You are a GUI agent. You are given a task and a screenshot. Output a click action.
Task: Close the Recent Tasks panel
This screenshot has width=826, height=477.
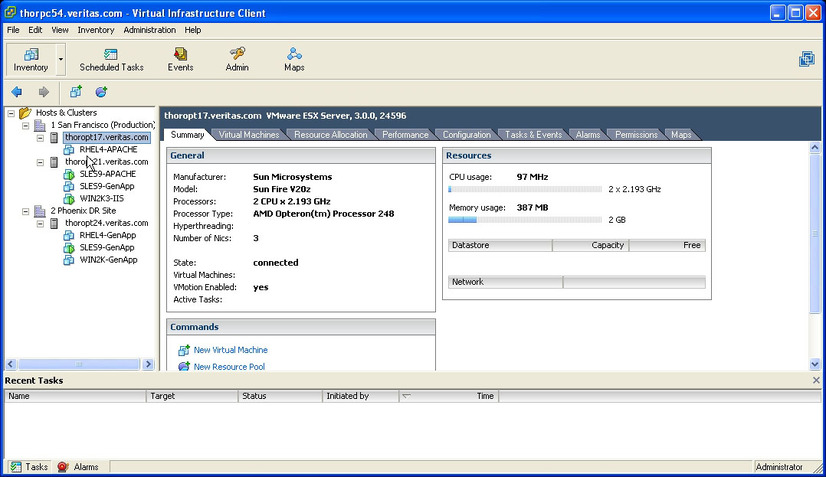tap(816, 380)
